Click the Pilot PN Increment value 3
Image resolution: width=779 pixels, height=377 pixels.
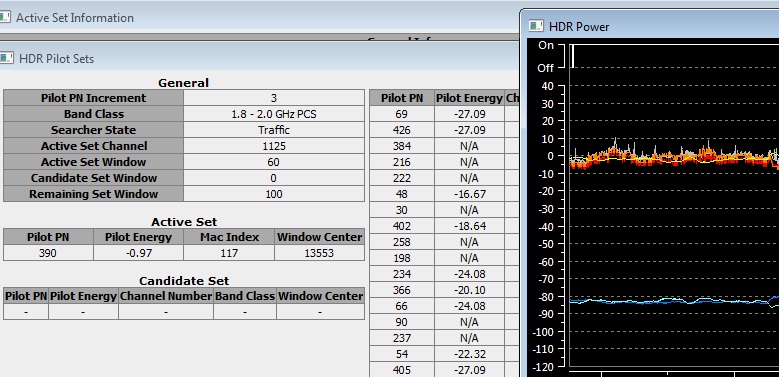point(274,98)
